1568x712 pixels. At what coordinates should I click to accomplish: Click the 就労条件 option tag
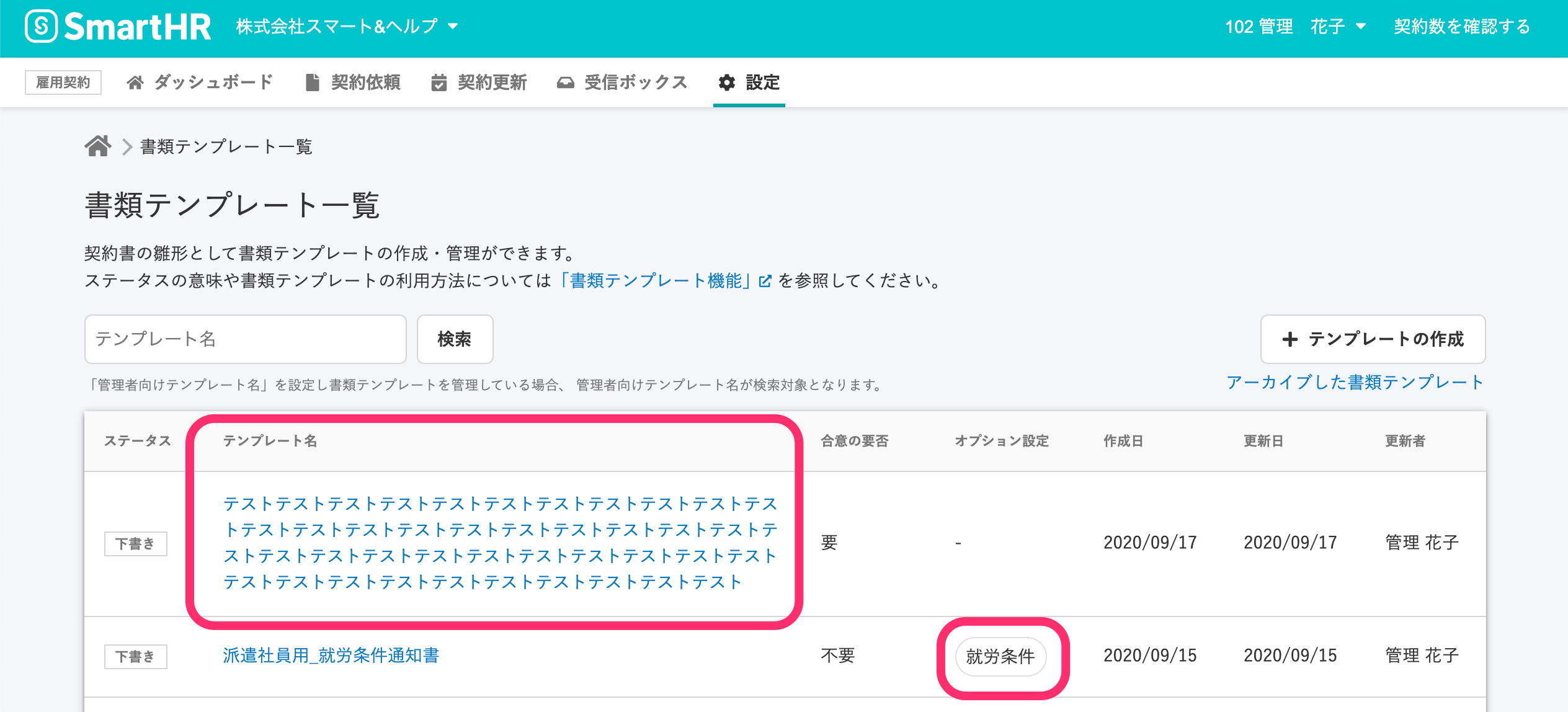[x=1000, y=656]
